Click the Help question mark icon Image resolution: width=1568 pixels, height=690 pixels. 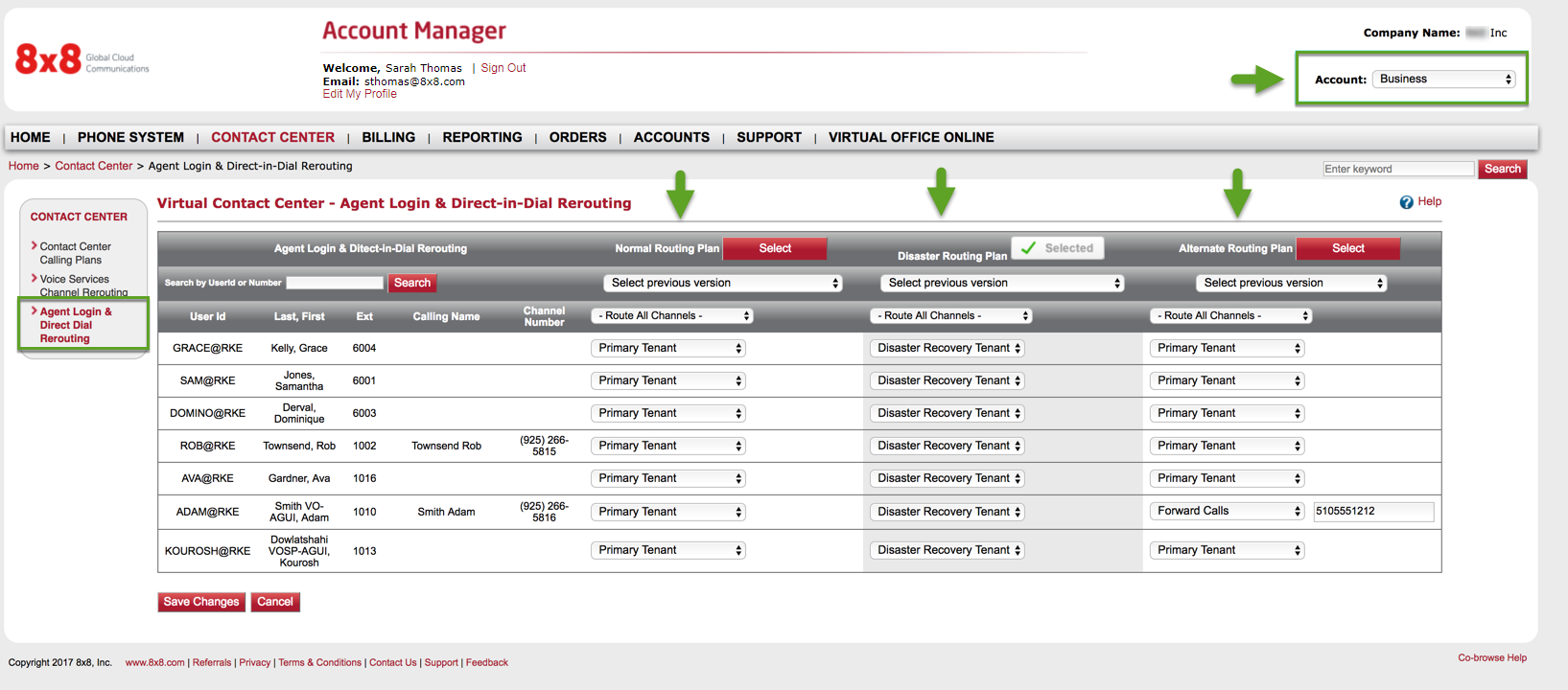[1406, 202]
